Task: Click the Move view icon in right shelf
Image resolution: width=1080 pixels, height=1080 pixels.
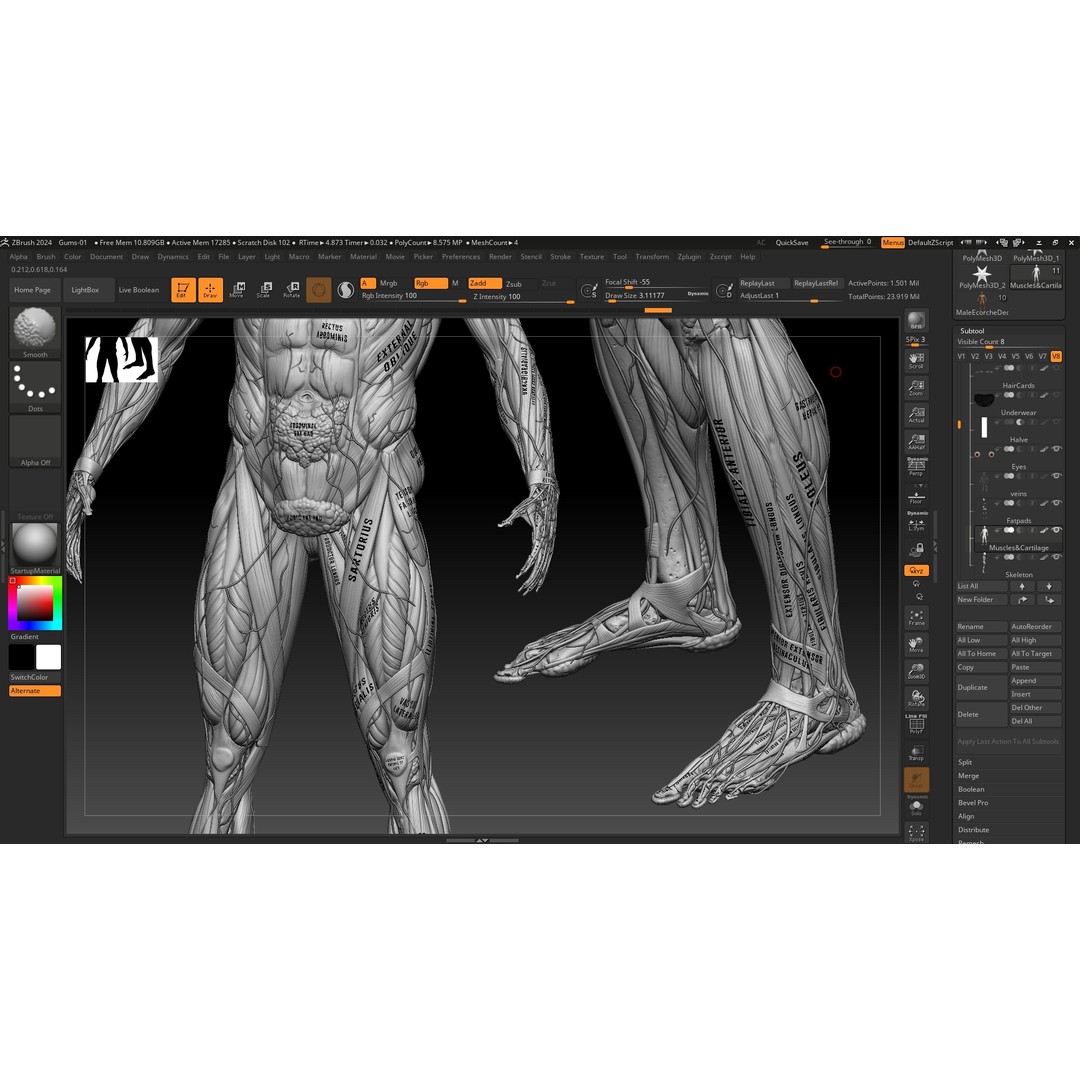Action: point(916,644)
